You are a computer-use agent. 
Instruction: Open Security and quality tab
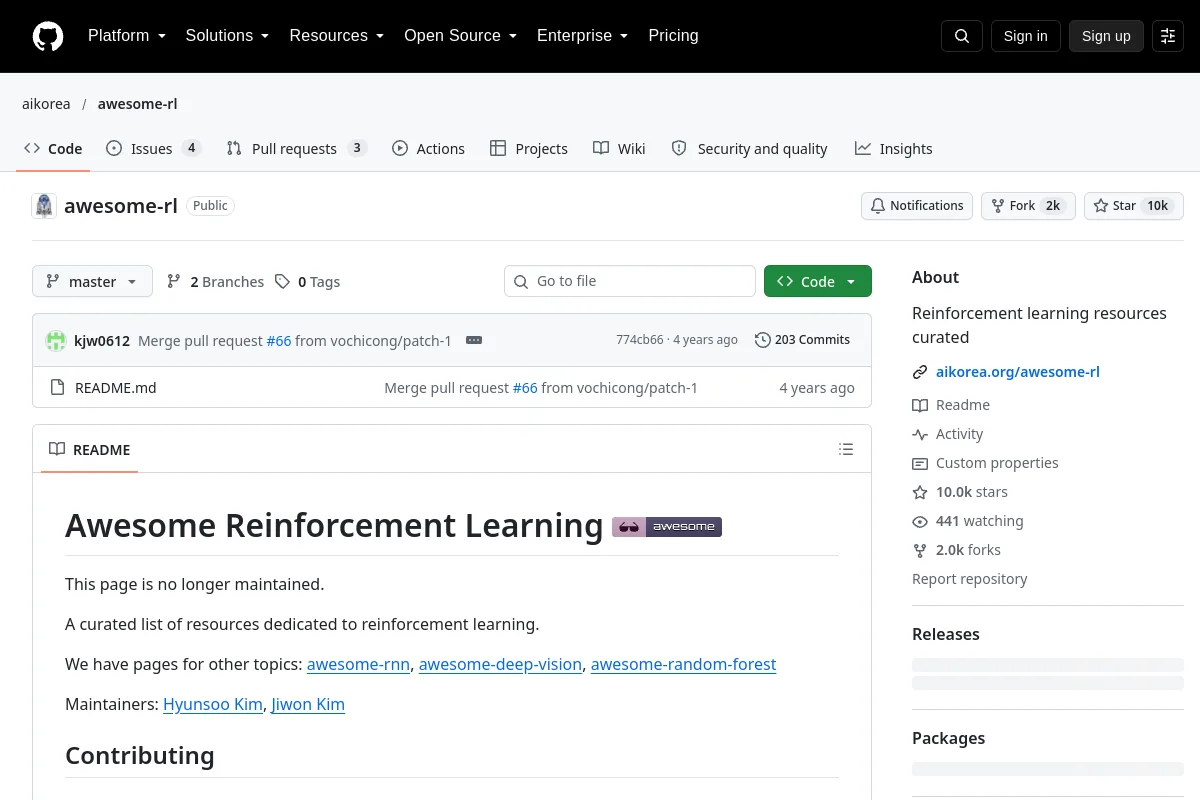point(749,149)
